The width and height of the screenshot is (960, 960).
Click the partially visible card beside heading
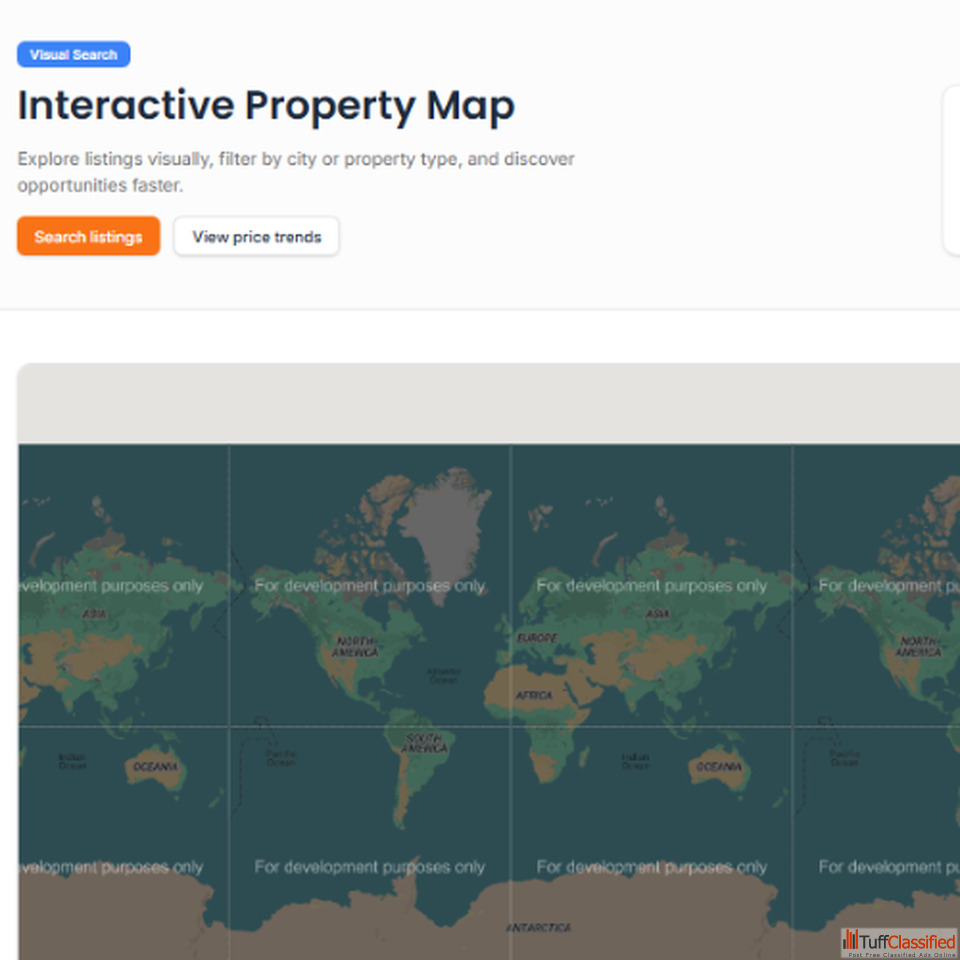pyautogui.click(x=951, y=170)
